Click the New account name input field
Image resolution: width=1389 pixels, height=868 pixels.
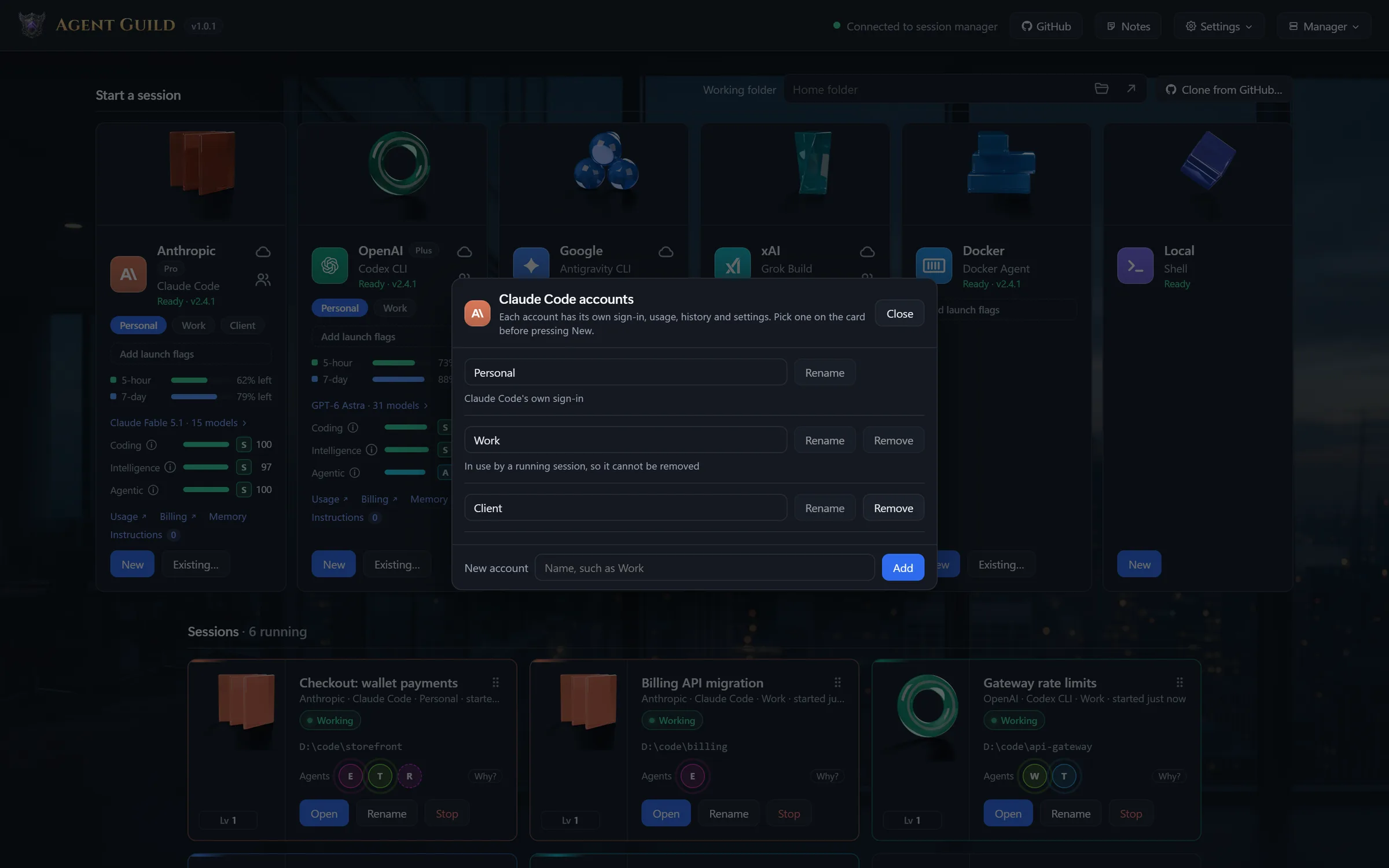tap(704, 568)
